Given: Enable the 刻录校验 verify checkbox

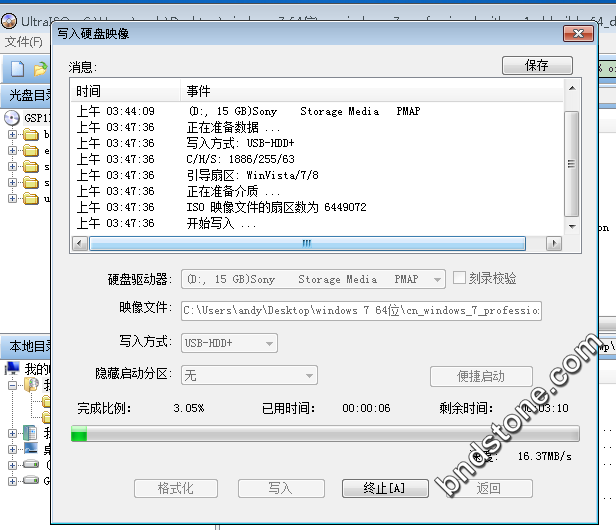Looking at the screenshot, I should 459,278.
